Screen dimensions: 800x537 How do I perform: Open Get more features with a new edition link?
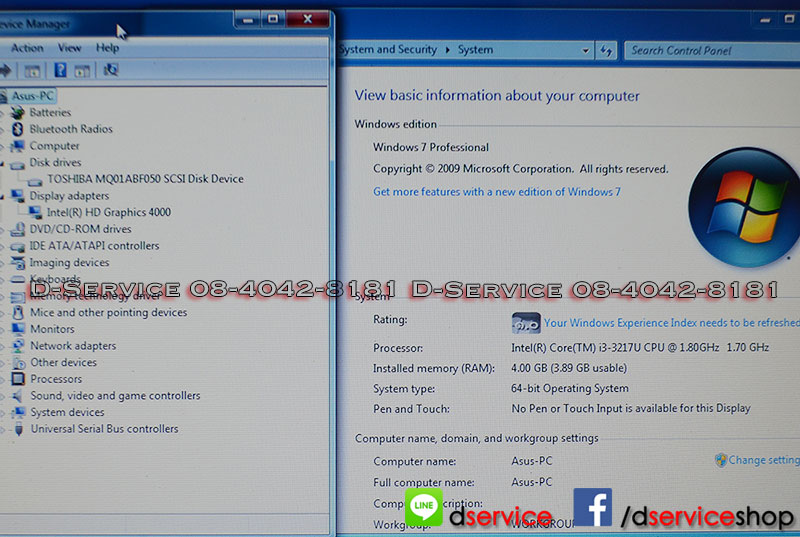pos(497,192)
